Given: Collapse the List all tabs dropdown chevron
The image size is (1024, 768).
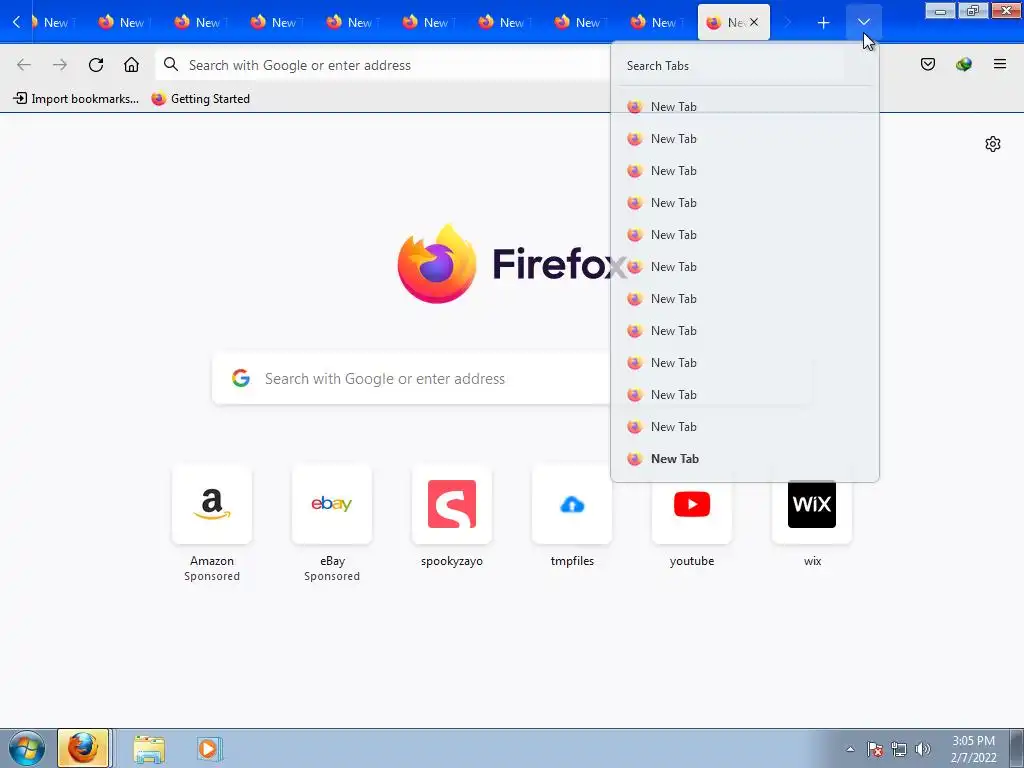Looking at the screenshot, I should coord(863,23).
